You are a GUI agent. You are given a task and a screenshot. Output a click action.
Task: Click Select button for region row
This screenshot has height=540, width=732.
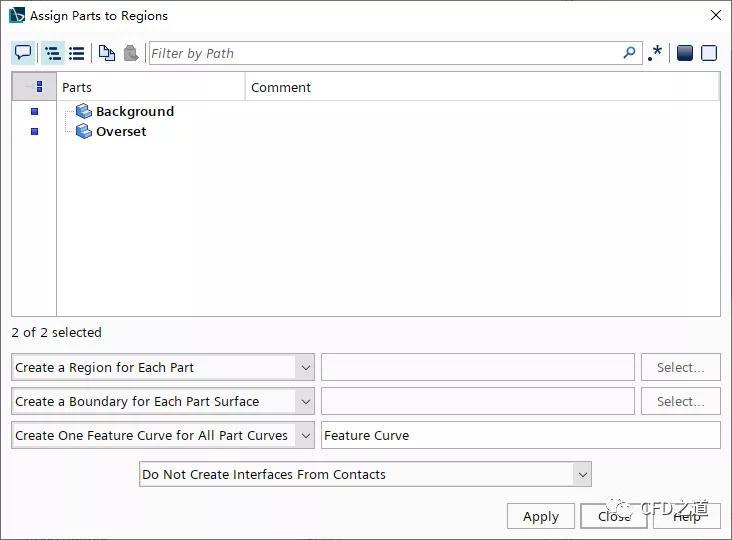pos(681,367)
